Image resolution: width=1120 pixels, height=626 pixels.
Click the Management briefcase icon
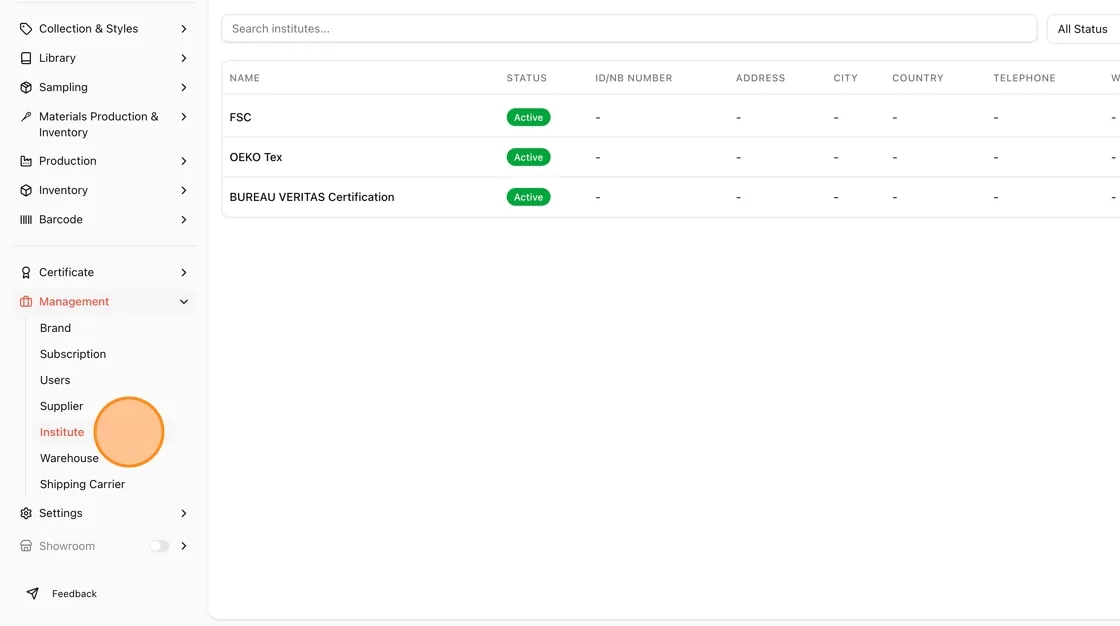click(26, 302)
